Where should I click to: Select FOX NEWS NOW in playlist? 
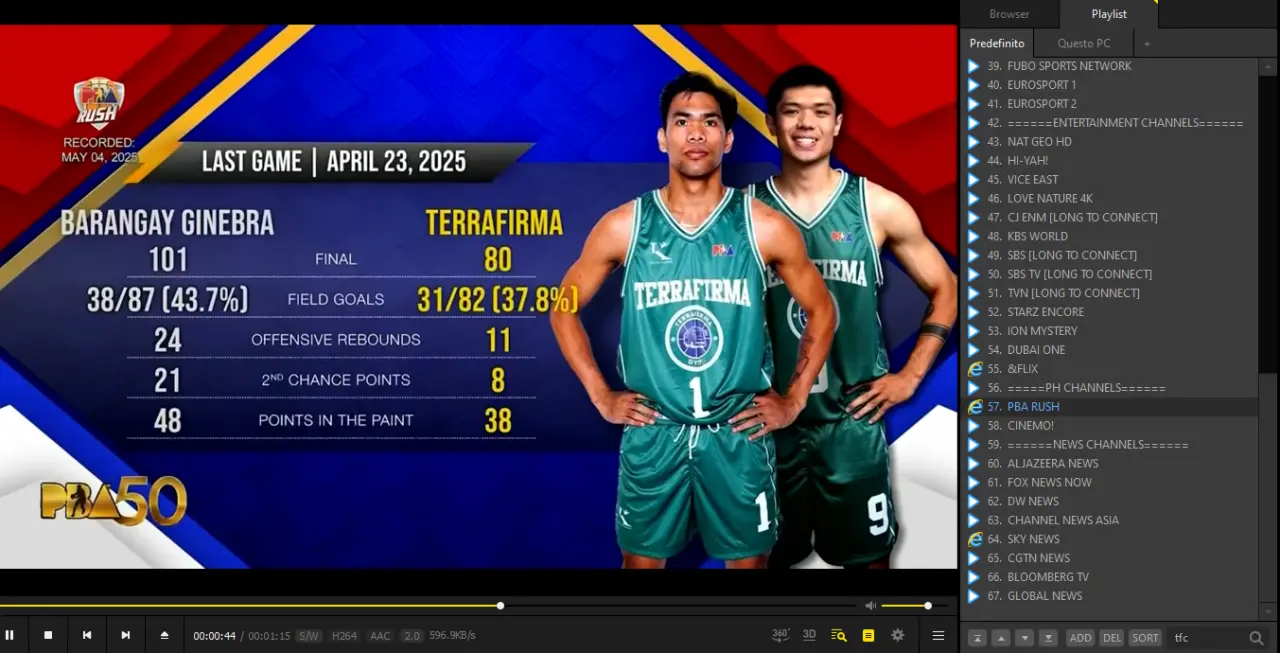point(1110,482)
